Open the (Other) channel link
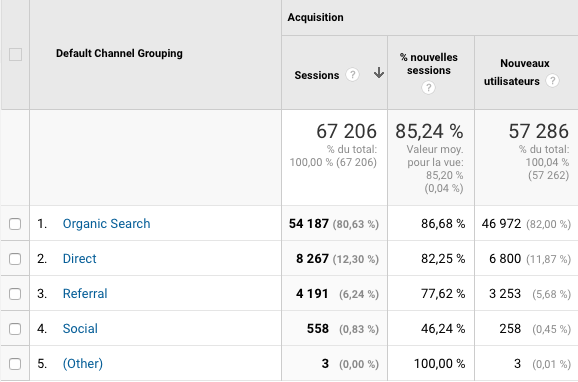This screenshot has height=382, width=578. [x=83, y=364]
